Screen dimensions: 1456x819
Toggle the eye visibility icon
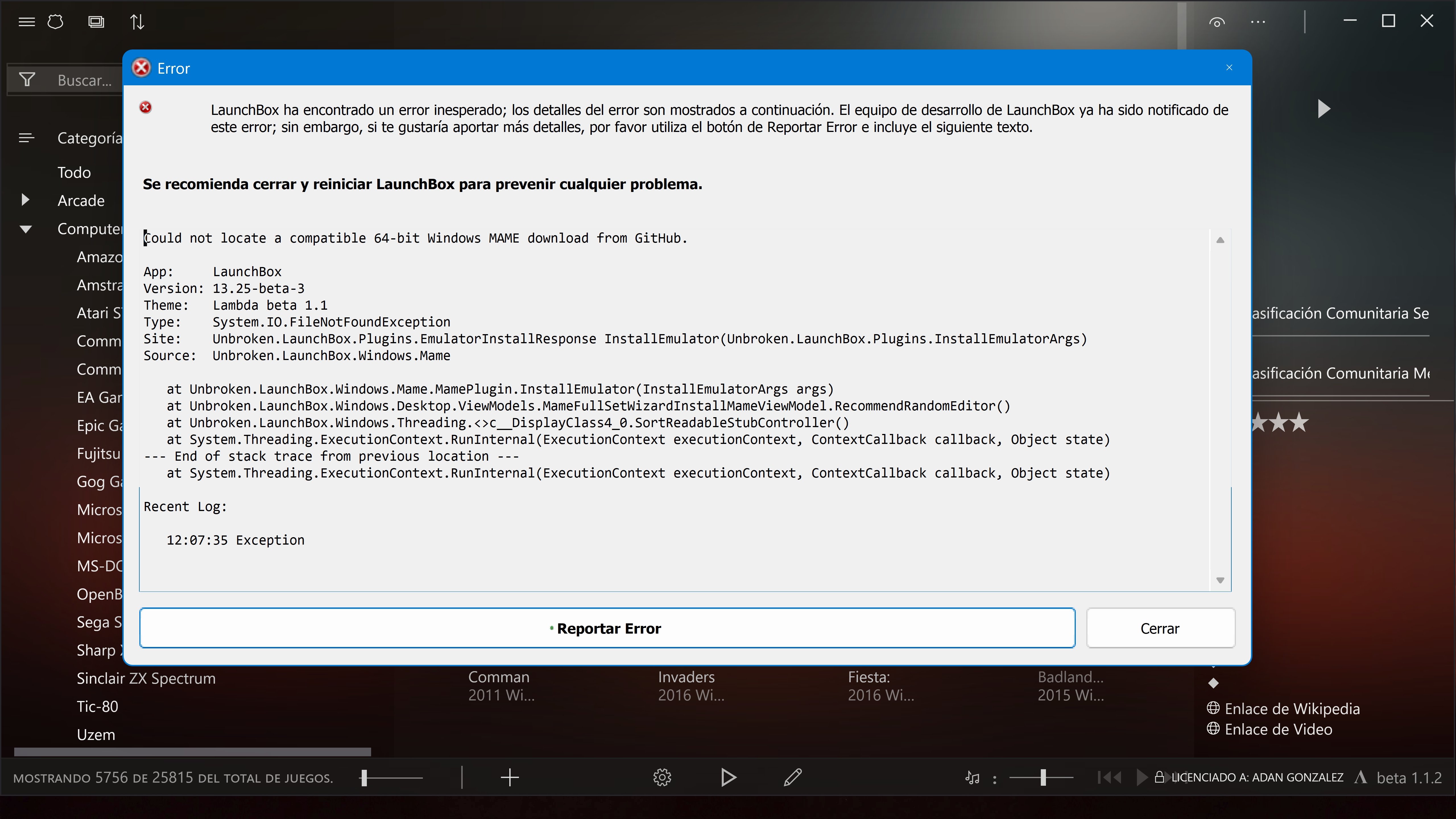(1217, 22)
